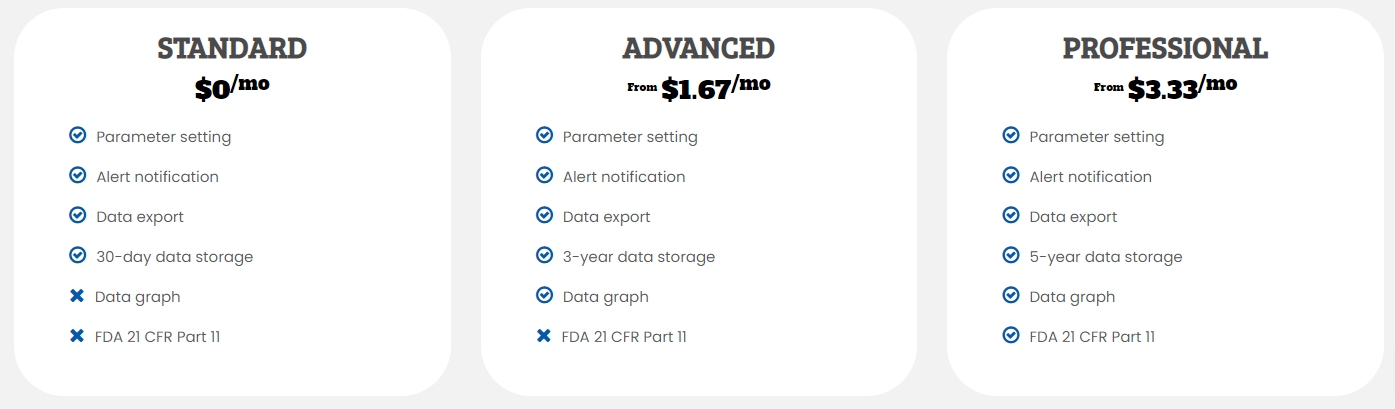Click the check icon next to Professional Data graph

click(x=1011, y=295)
